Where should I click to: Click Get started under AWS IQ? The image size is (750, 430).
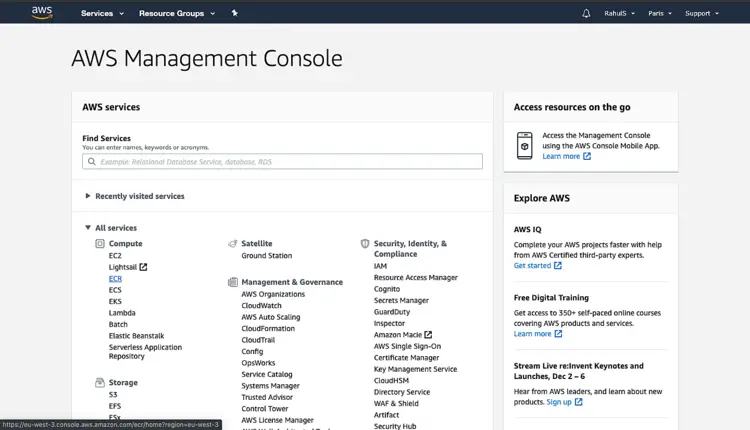tap(532, 265)
